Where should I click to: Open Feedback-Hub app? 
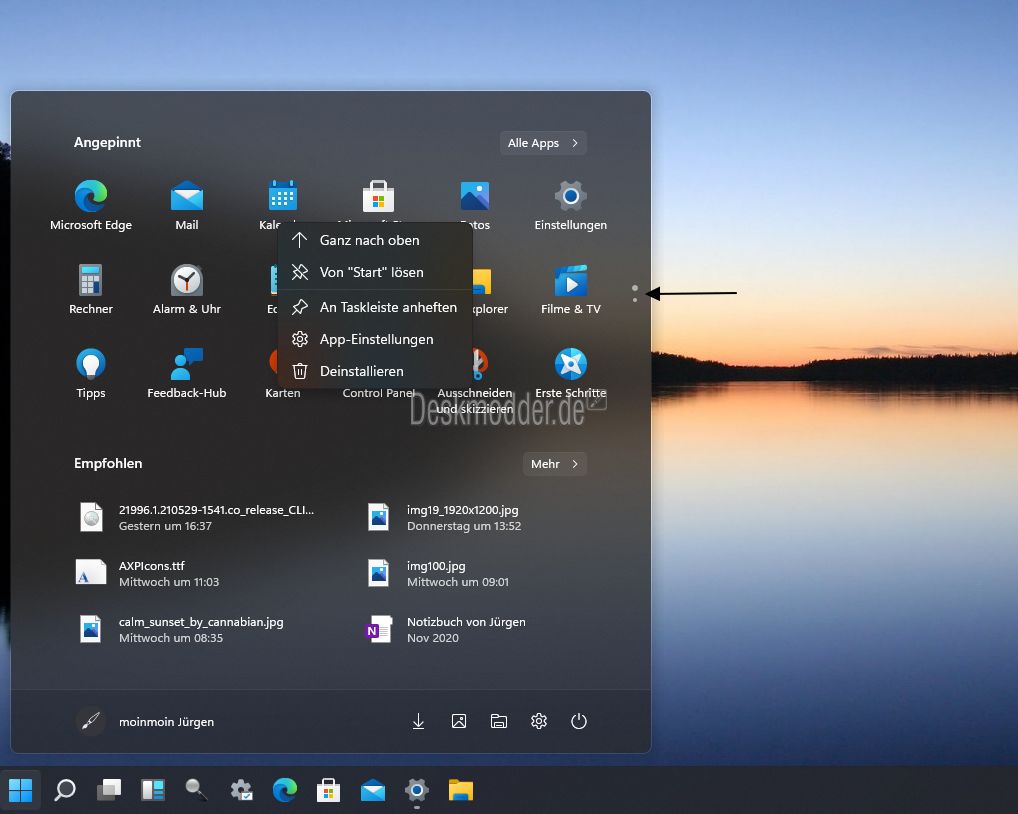pyautogui.click(x=187, y=373)
